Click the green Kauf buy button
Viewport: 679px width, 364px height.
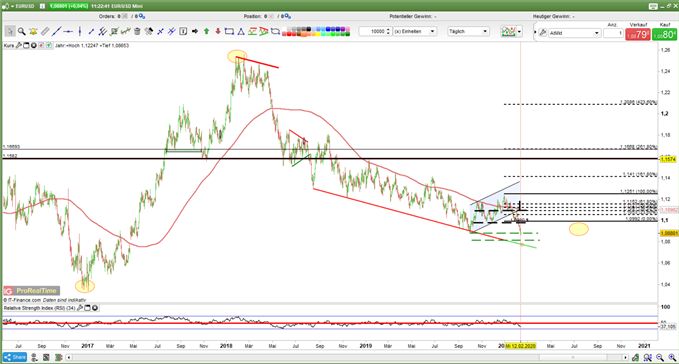point(664,34)
